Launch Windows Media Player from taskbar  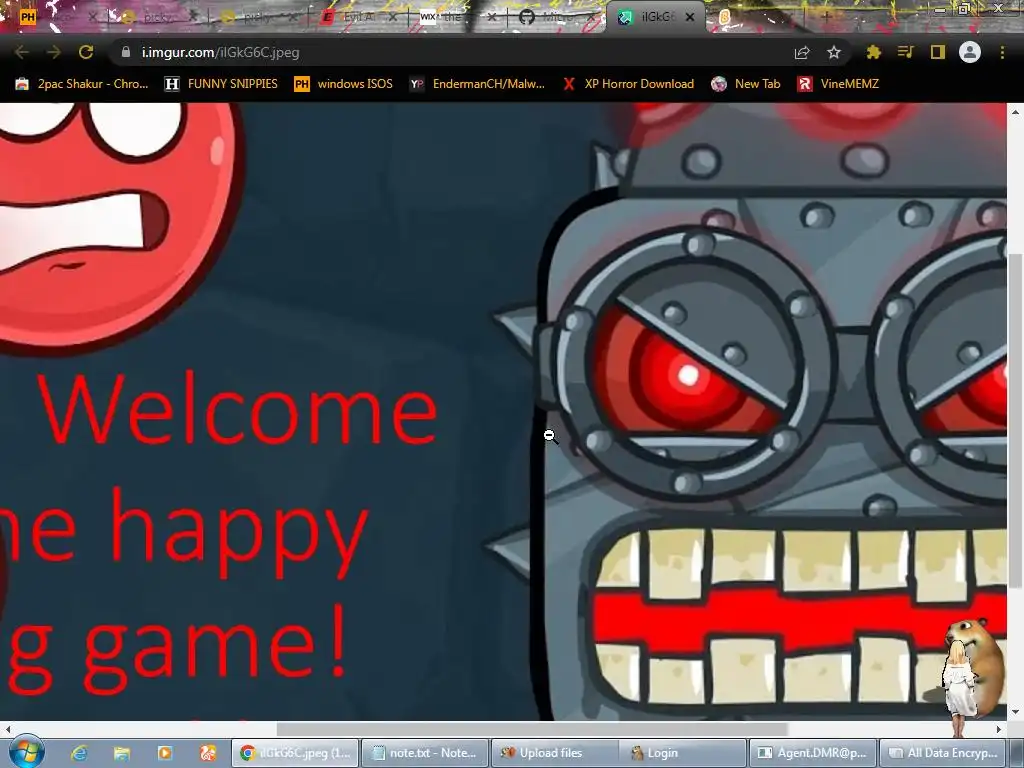point(165,753)
